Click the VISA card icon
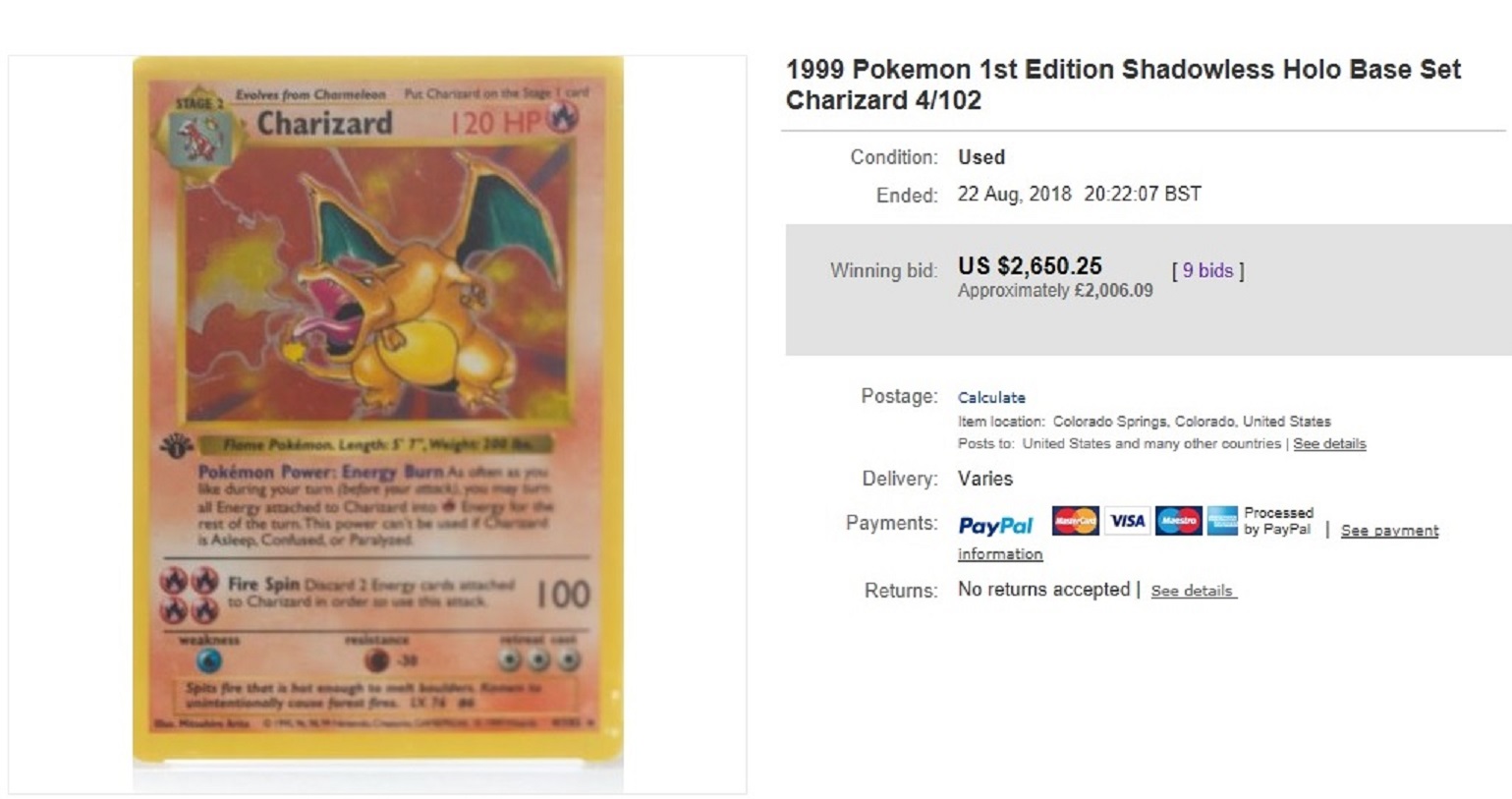1512x799 pixels. pos(1127,521)
